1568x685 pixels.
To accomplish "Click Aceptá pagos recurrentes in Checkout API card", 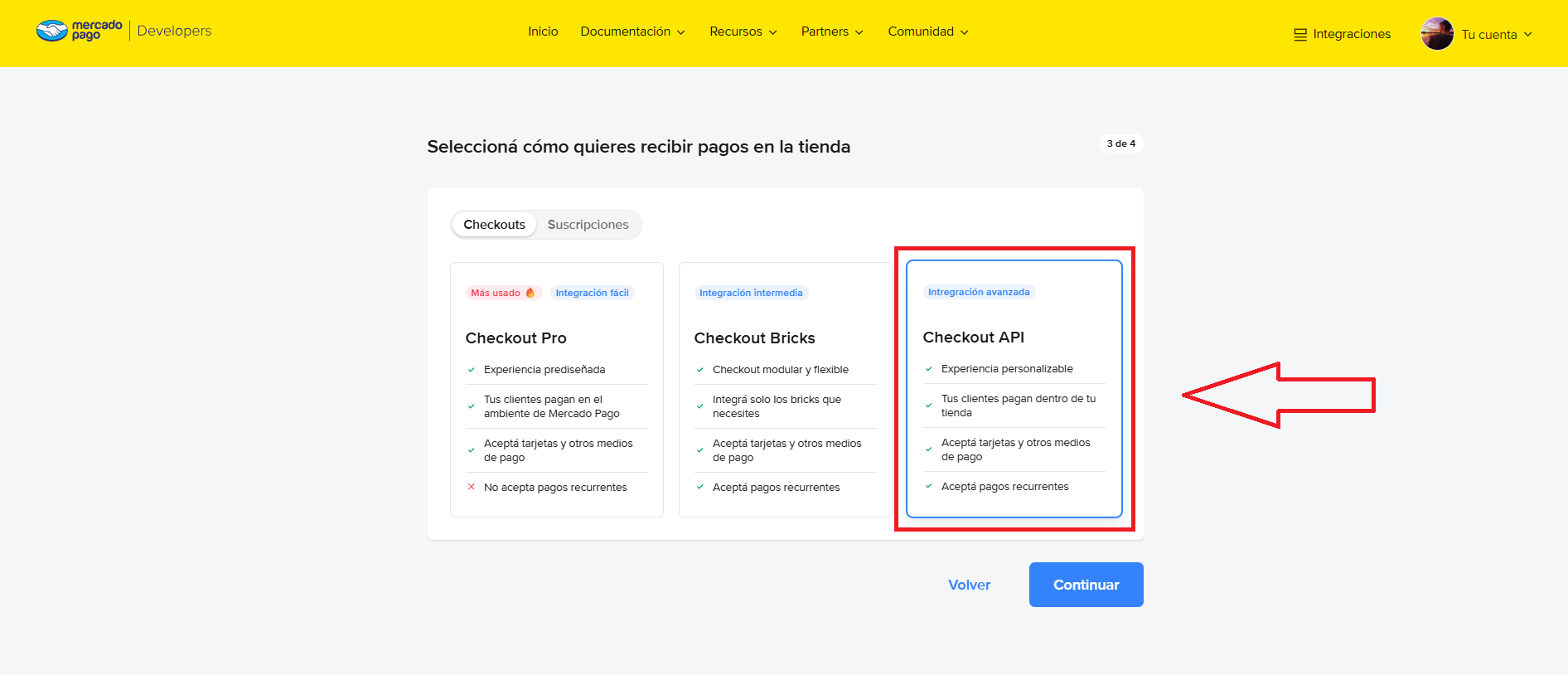I will pos(1005,487).
